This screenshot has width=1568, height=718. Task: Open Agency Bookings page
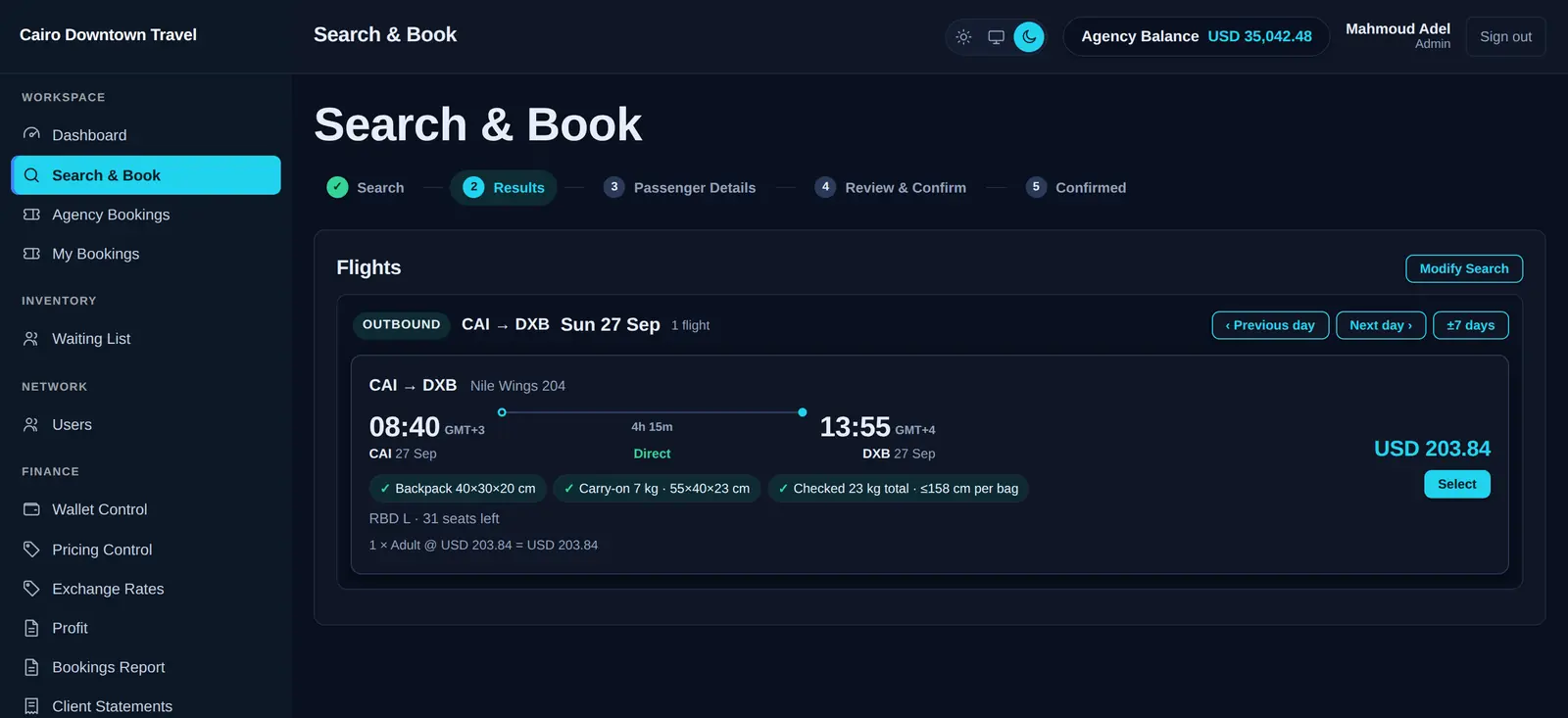tap(146, 215)
